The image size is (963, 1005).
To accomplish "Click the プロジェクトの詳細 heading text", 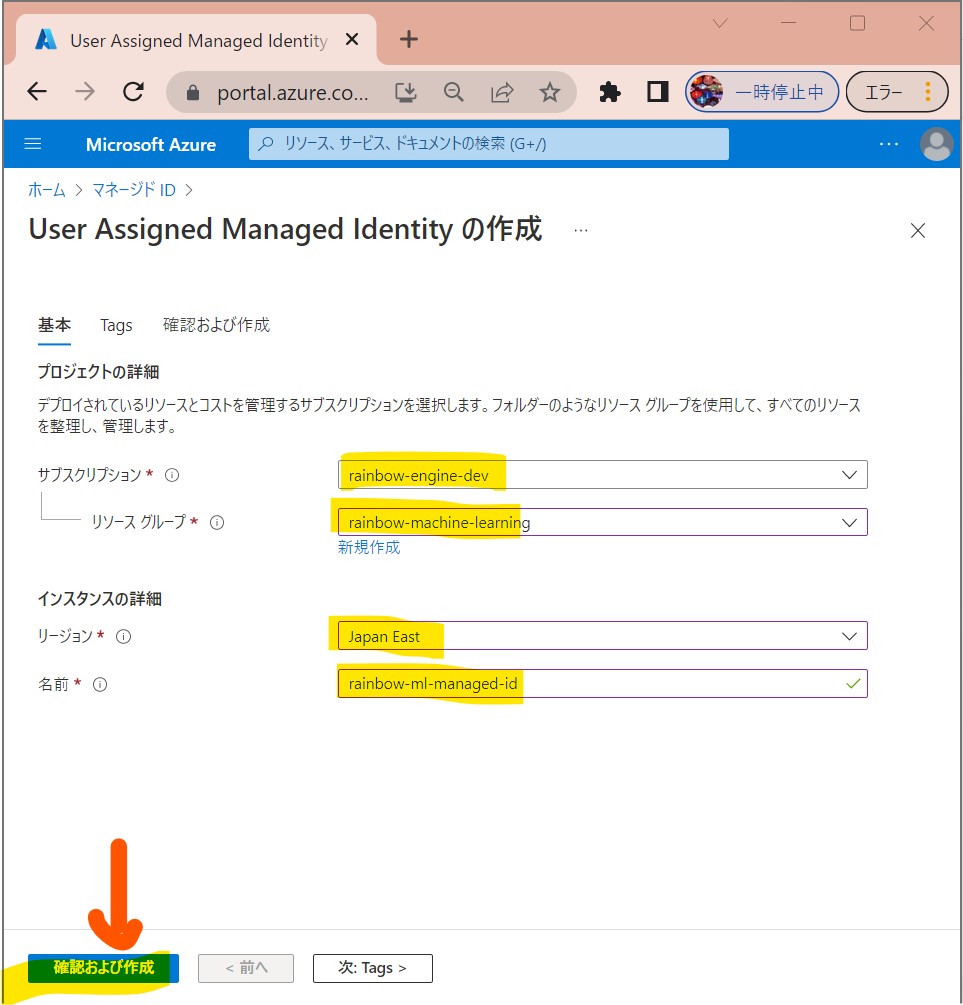I will pos(98,372).
